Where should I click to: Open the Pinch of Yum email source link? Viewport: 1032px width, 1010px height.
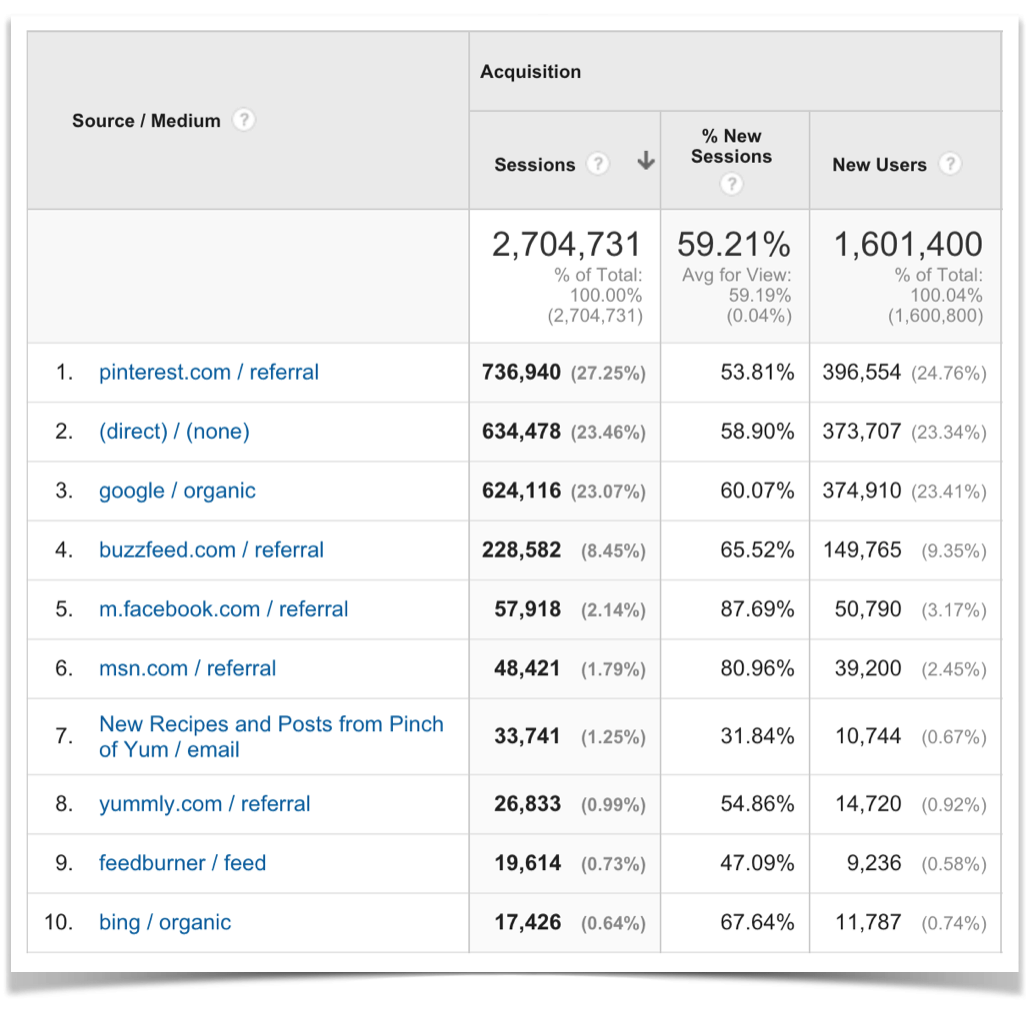tap(271, 735)
